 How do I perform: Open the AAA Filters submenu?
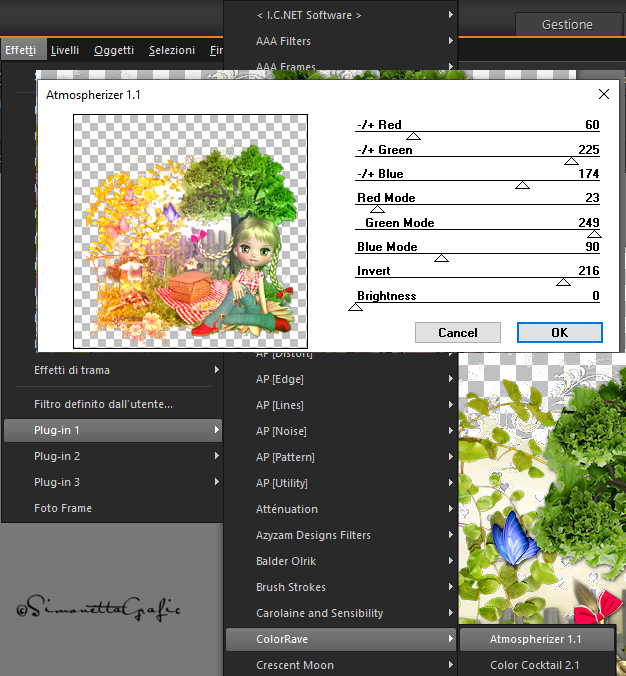click(x=341, y=41)
